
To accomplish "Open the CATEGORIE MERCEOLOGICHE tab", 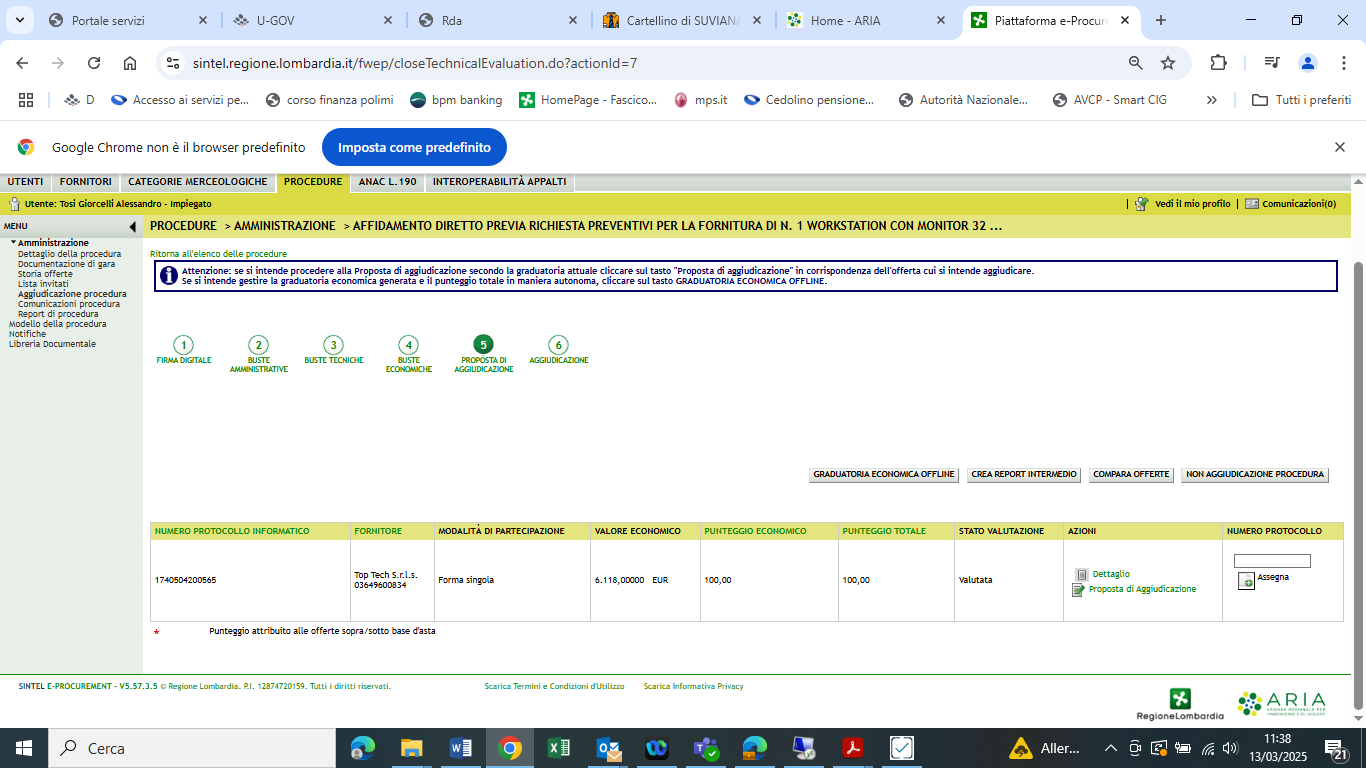I will (x=198, y=182).
